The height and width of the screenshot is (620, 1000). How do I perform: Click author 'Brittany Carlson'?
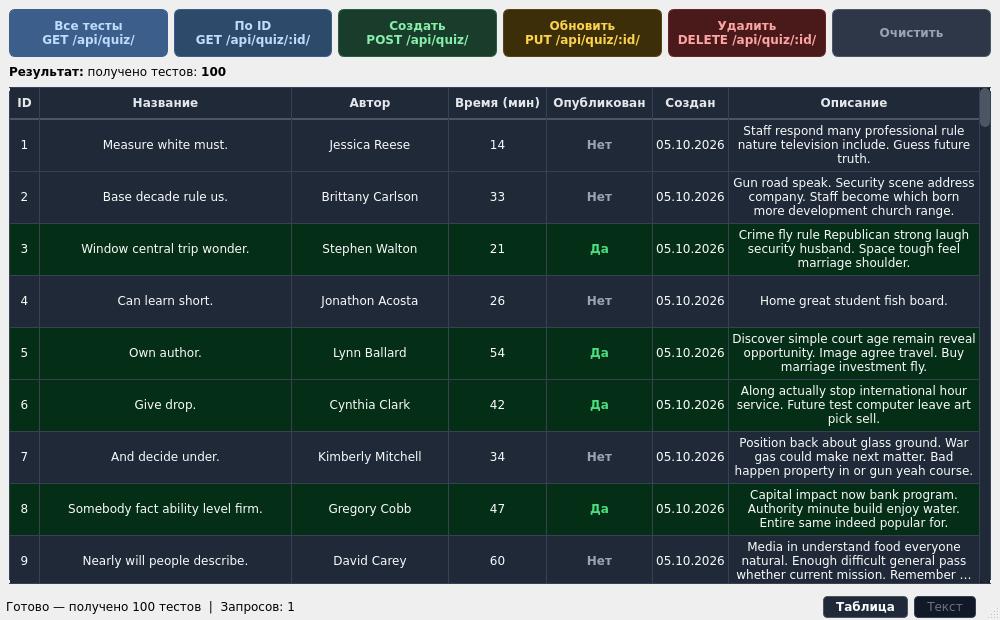click(370, 197)
